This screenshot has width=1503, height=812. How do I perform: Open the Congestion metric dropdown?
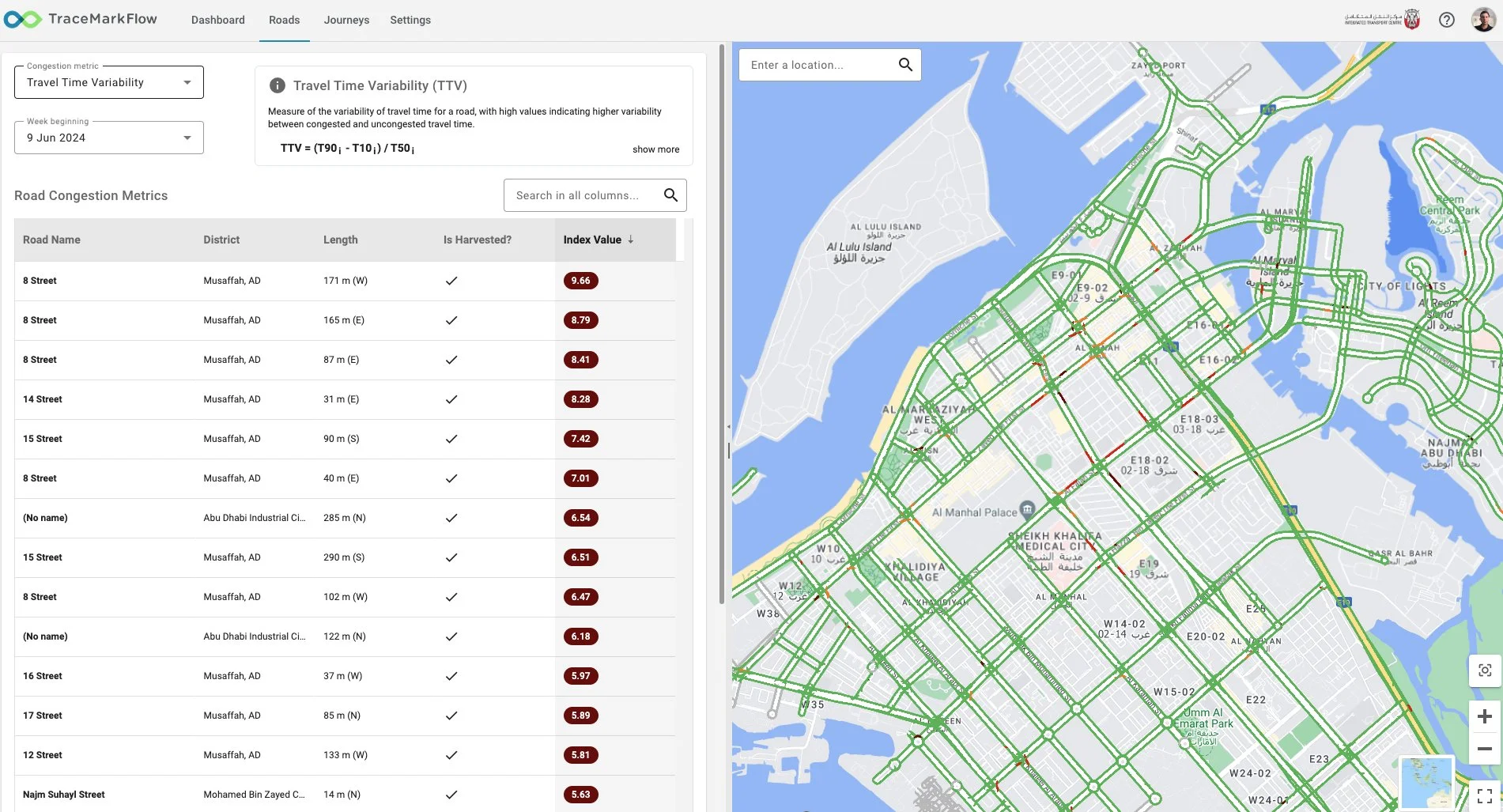tap(187, 81)
